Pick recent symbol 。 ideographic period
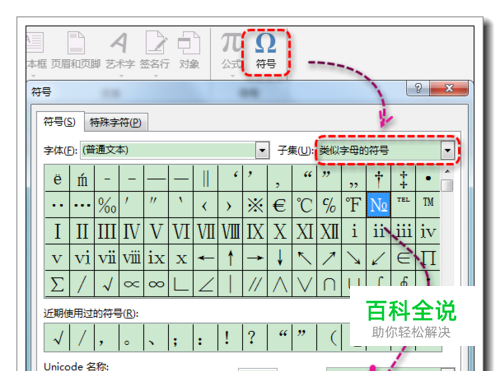Viewport: 500px width, 371px height. [x=132, y=338]
